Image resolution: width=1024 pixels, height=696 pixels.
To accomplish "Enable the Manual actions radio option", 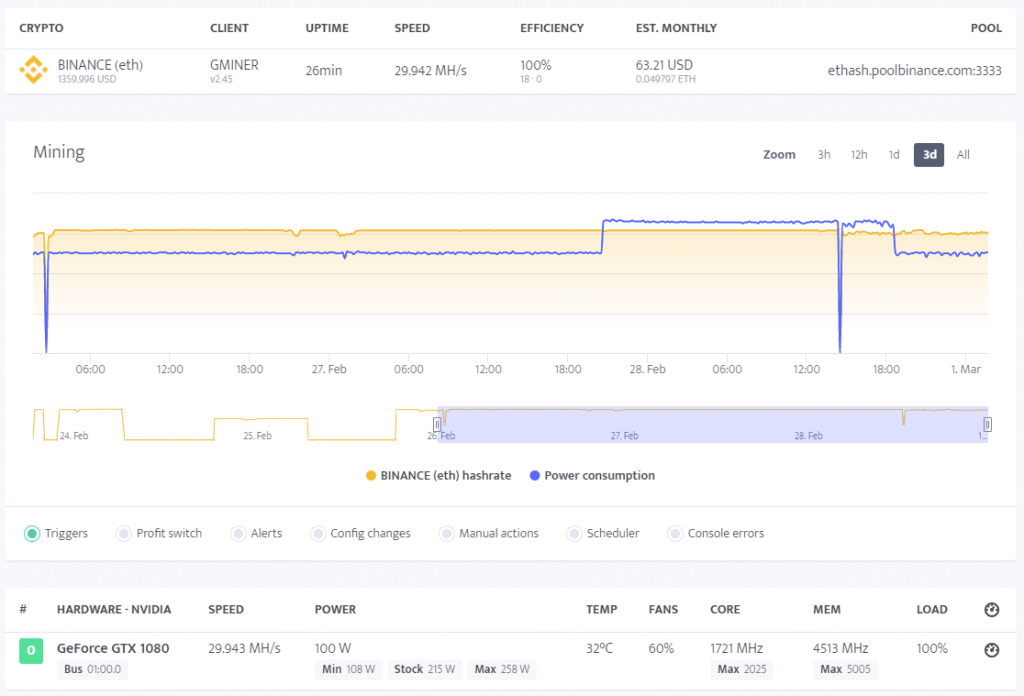I will pos(447,533).
